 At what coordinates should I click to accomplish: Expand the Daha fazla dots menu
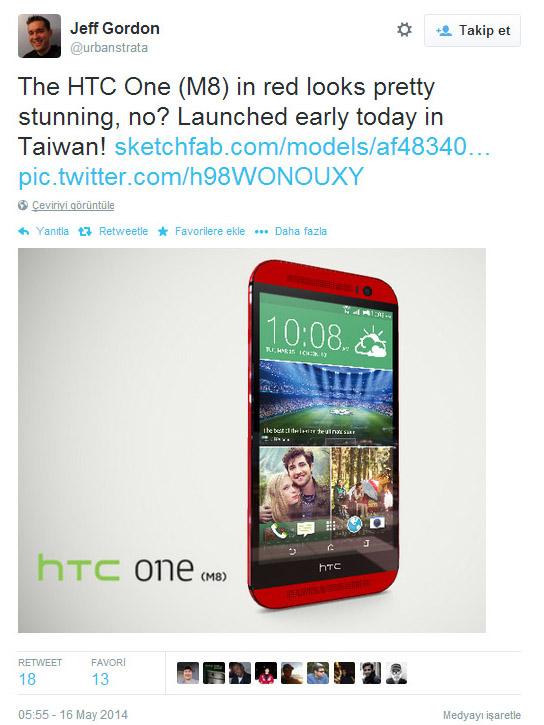click(261, 231)
